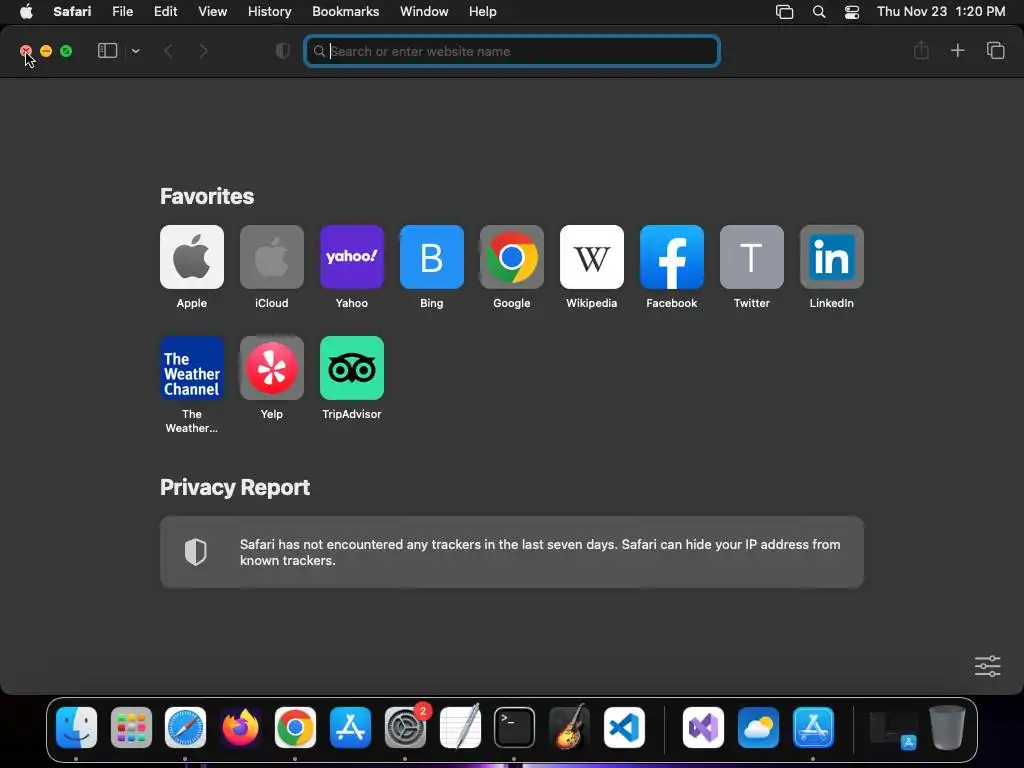Click the Share toolbar icon
1024x768 pixels.
pyautogui.click(x=921, y=50)
